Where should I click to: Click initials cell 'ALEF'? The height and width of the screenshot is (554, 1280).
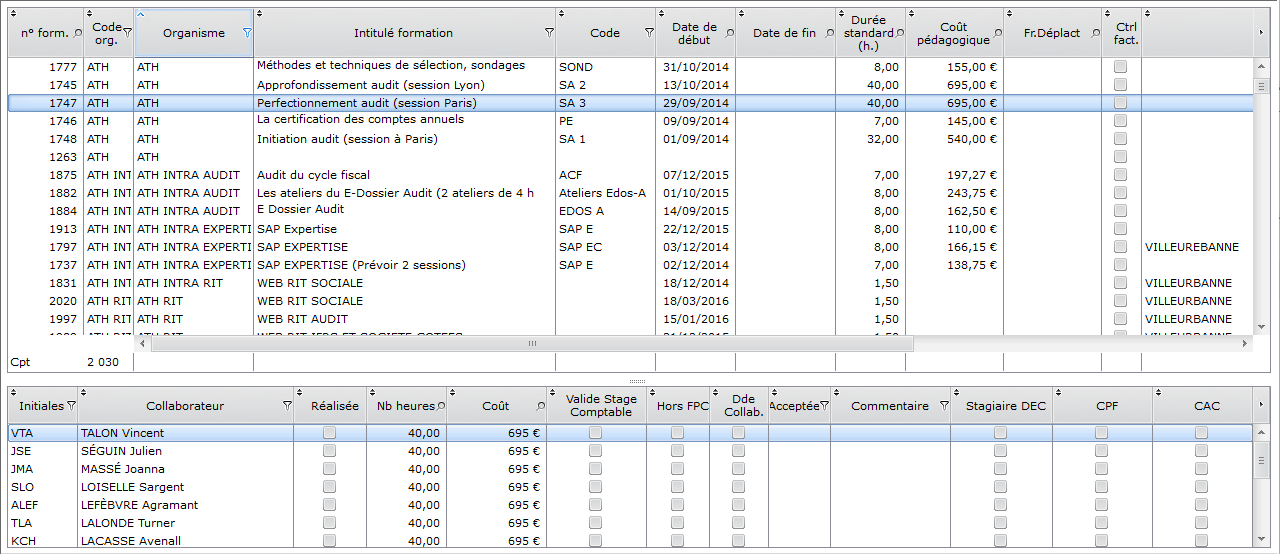click(x=42, y=505)
